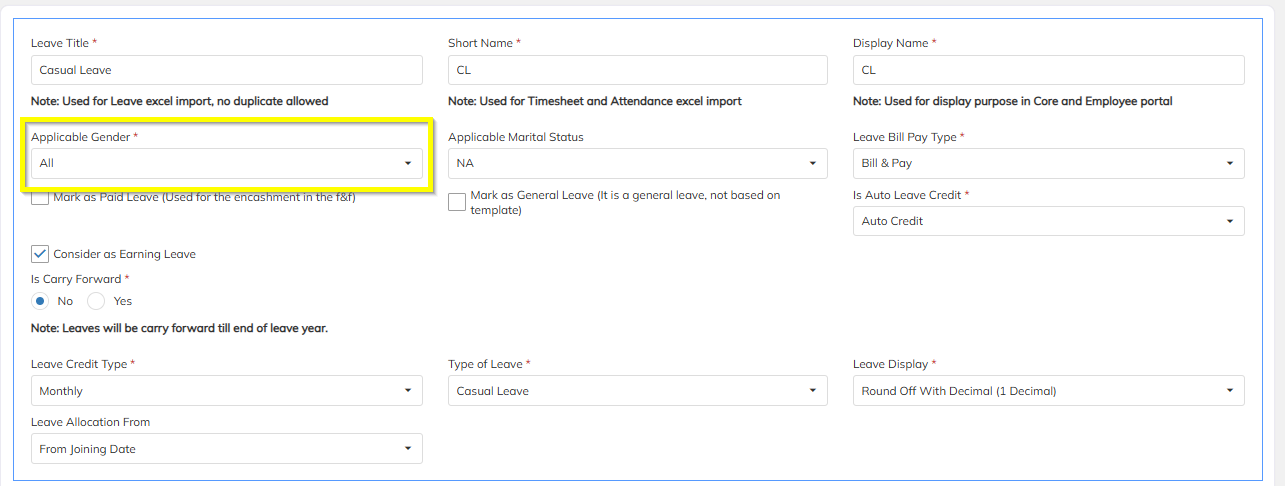Click the Leave Title input field
This screenshot has width=1285, height=486.
[x=226, y=70]
